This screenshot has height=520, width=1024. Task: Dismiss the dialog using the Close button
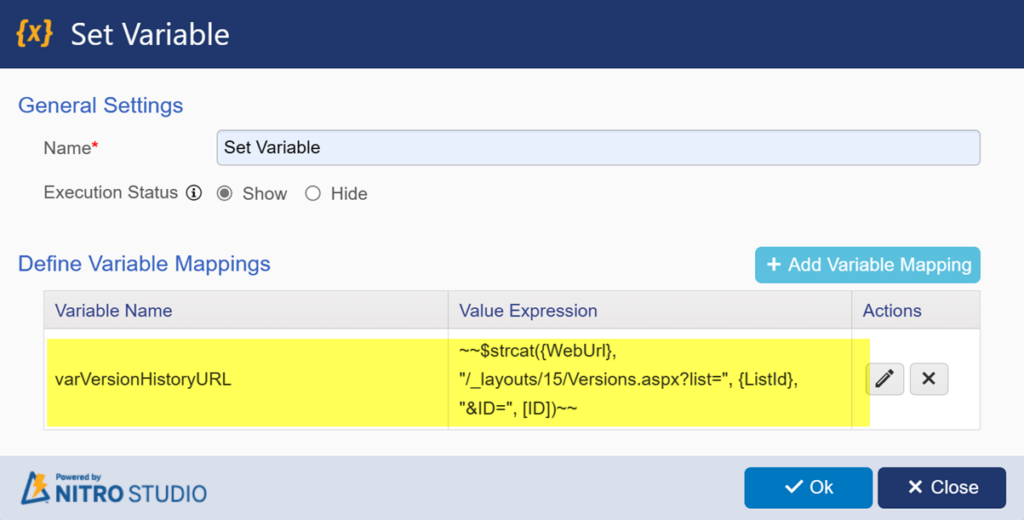coord(941,487)
